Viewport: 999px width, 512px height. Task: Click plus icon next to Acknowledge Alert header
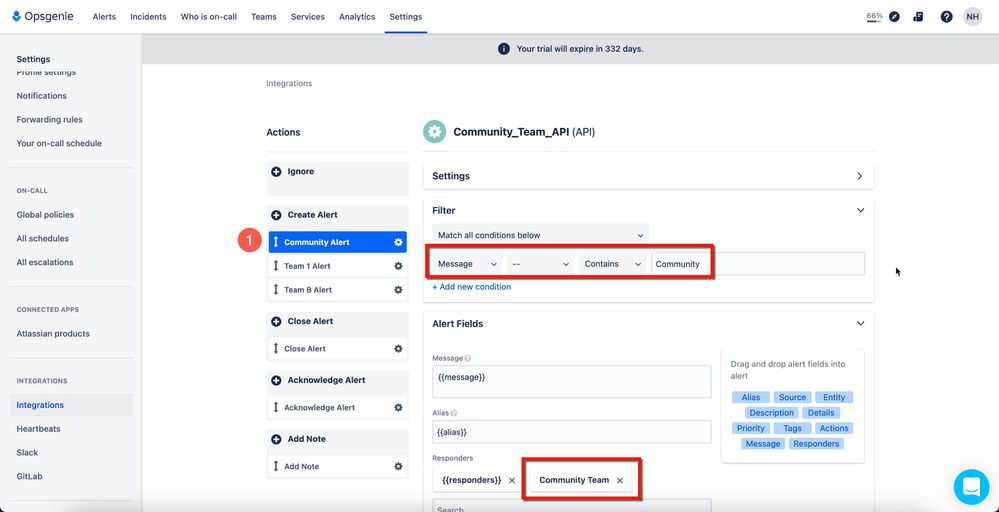click(x=277, y=380)
